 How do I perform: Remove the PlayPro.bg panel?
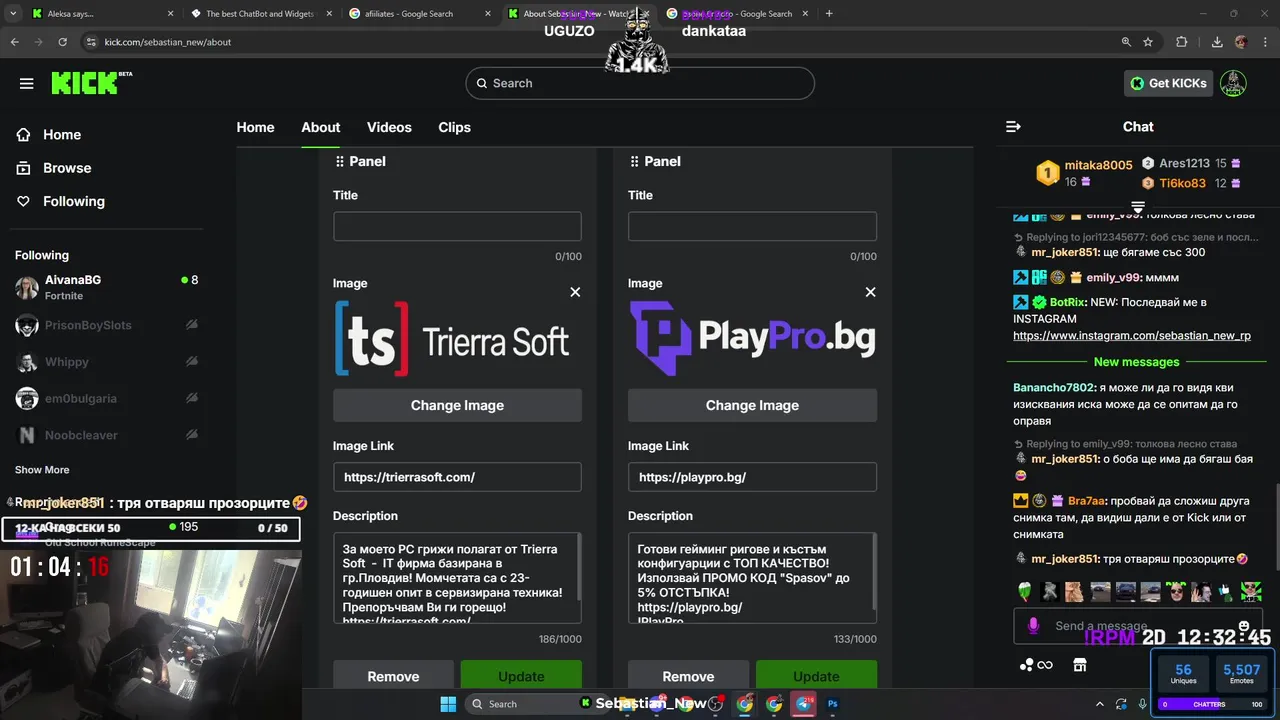point(688,676)
